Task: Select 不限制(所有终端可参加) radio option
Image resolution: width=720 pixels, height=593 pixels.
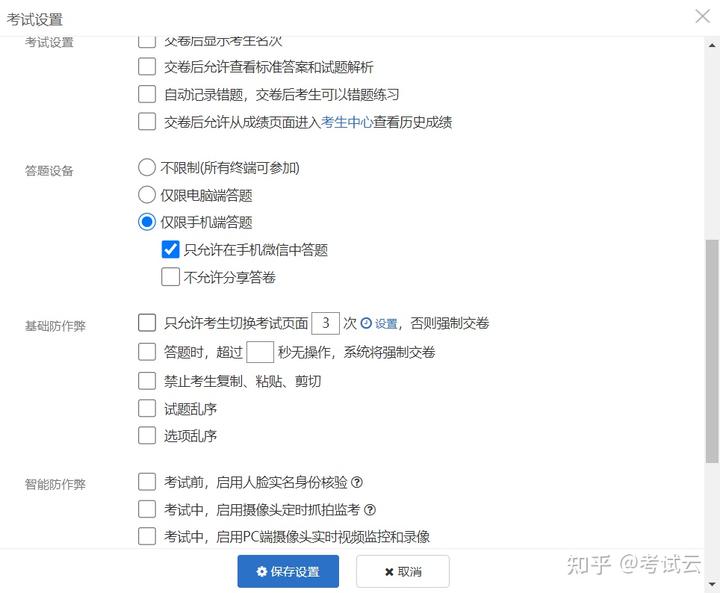Action: [x=146, y=167]
